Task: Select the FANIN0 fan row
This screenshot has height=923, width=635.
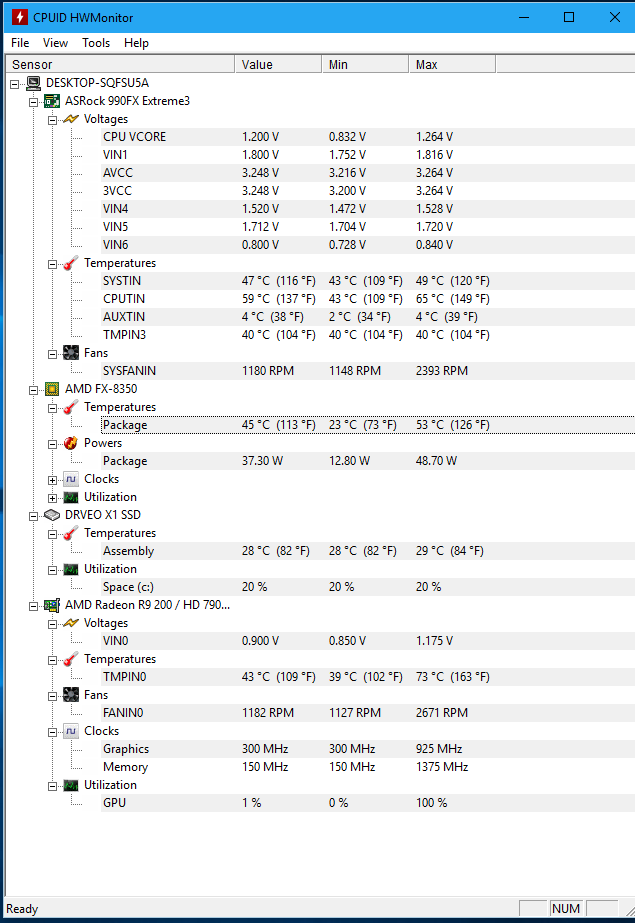Action: point(368,713)
